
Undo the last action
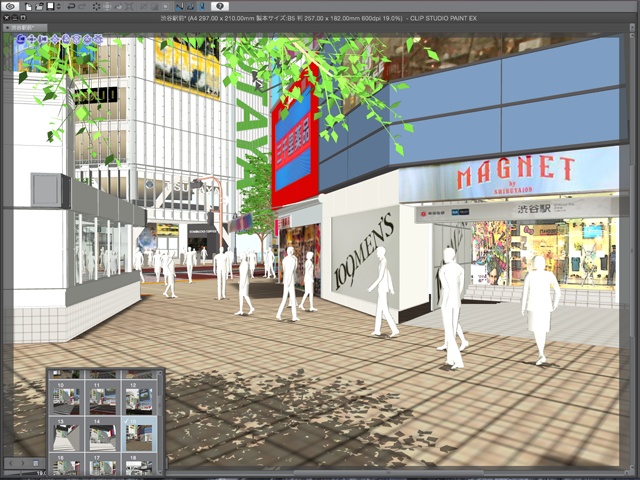click(71, 7)
